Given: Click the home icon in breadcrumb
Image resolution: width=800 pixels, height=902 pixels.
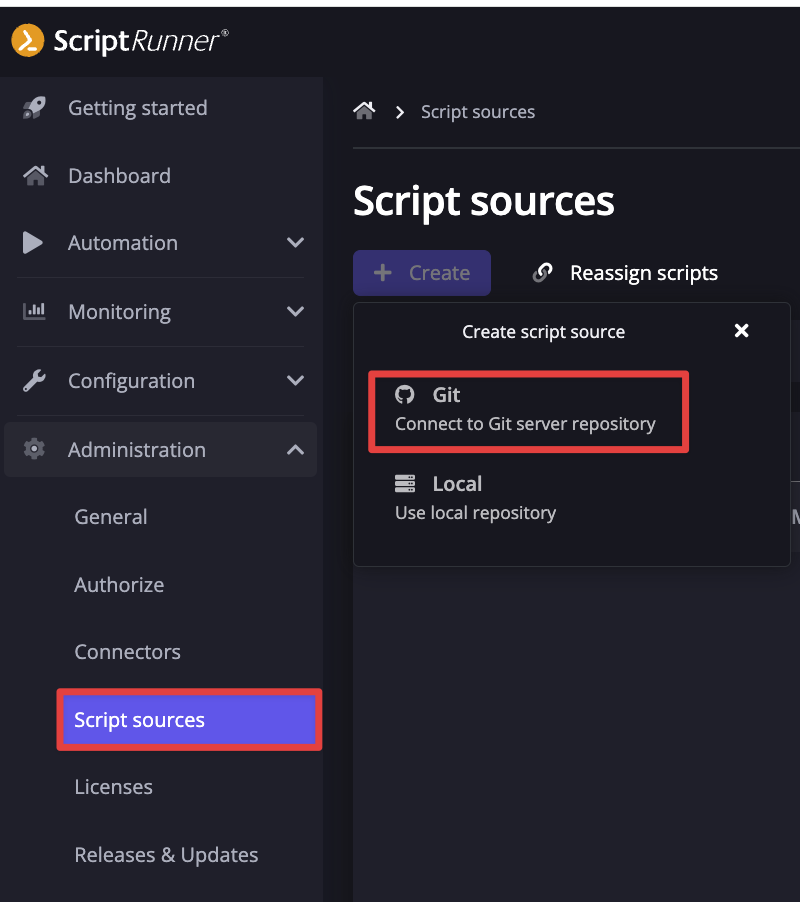Looking at the screenshot, I should click(x=364, y=111).
